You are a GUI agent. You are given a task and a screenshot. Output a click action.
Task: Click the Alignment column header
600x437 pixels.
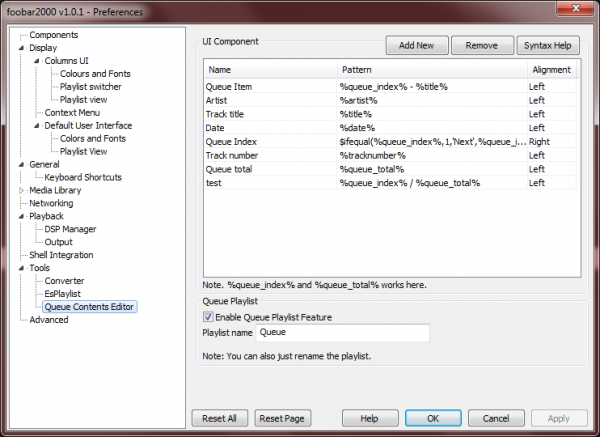pos(552,70)
